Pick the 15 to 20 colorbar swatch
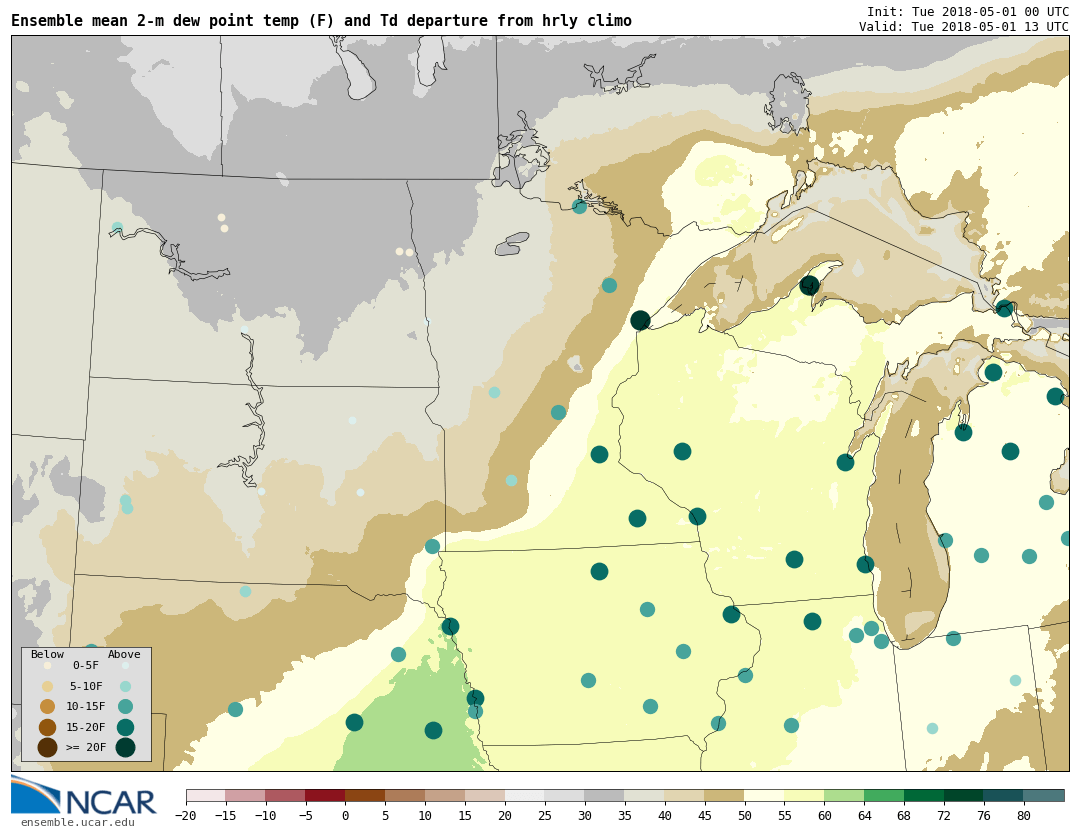Screen dimensions: 1080x834 (485, 795)
